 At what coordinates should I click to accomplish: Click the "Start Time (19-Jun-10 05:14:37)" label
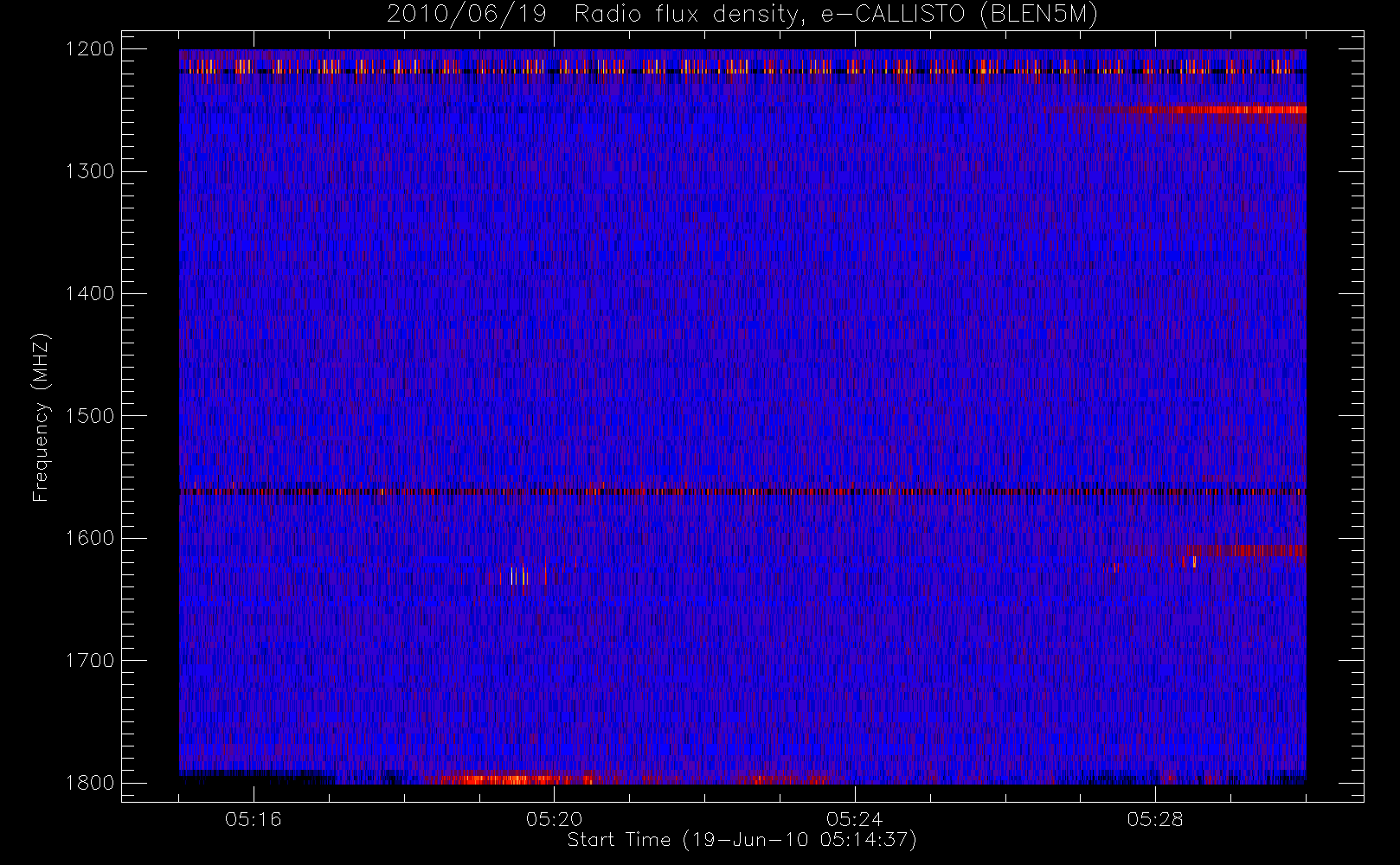[x=742, y=840]
